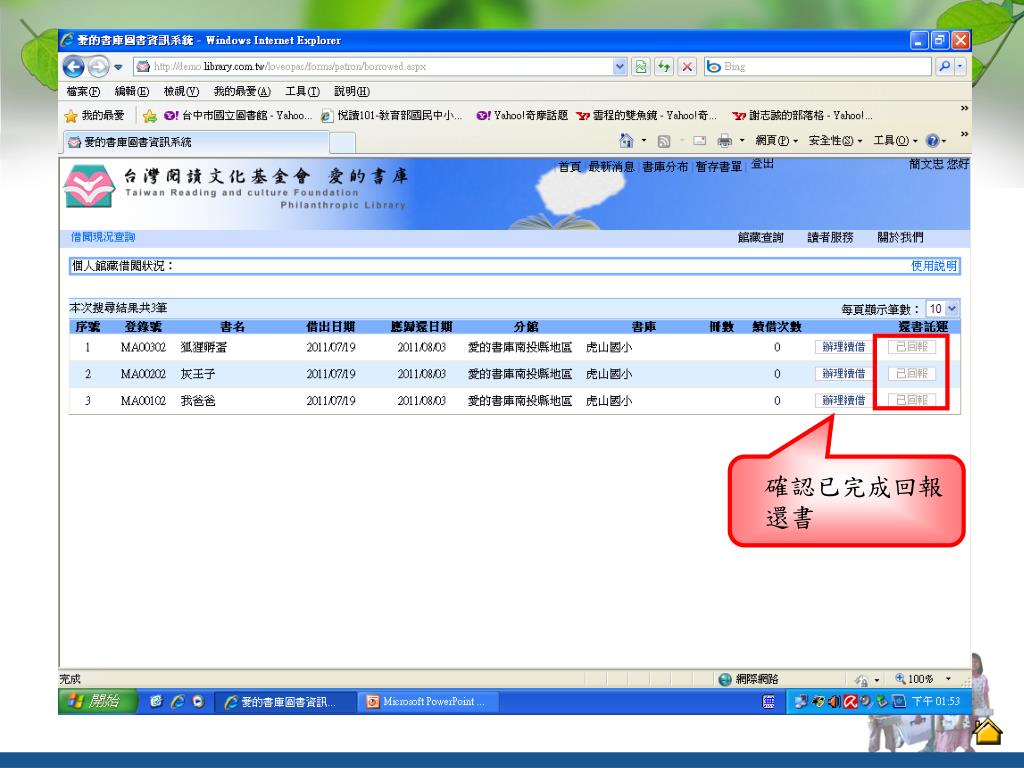
Task: Open the 我的最愛(A) menu
Action: tap(242, 91)
